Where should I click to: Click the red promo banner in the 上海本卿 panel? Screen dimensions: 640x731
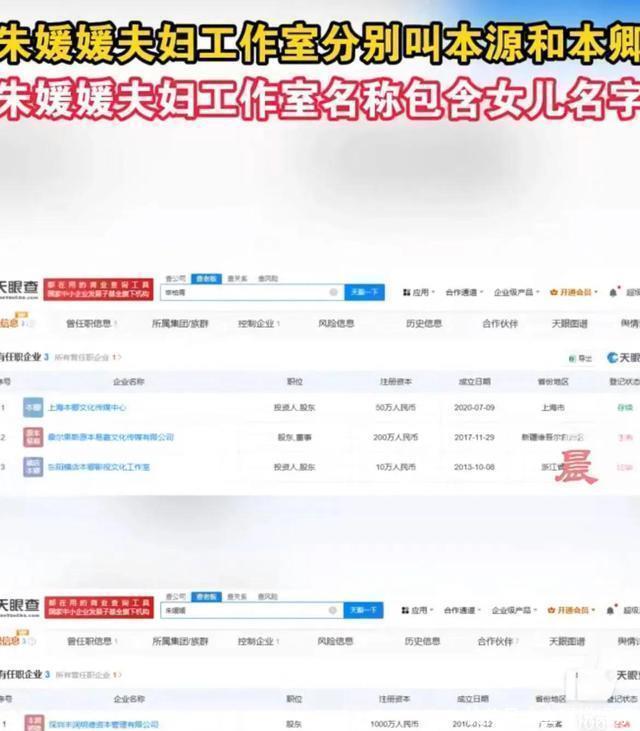pyautogui.click(x=98, y=290)
